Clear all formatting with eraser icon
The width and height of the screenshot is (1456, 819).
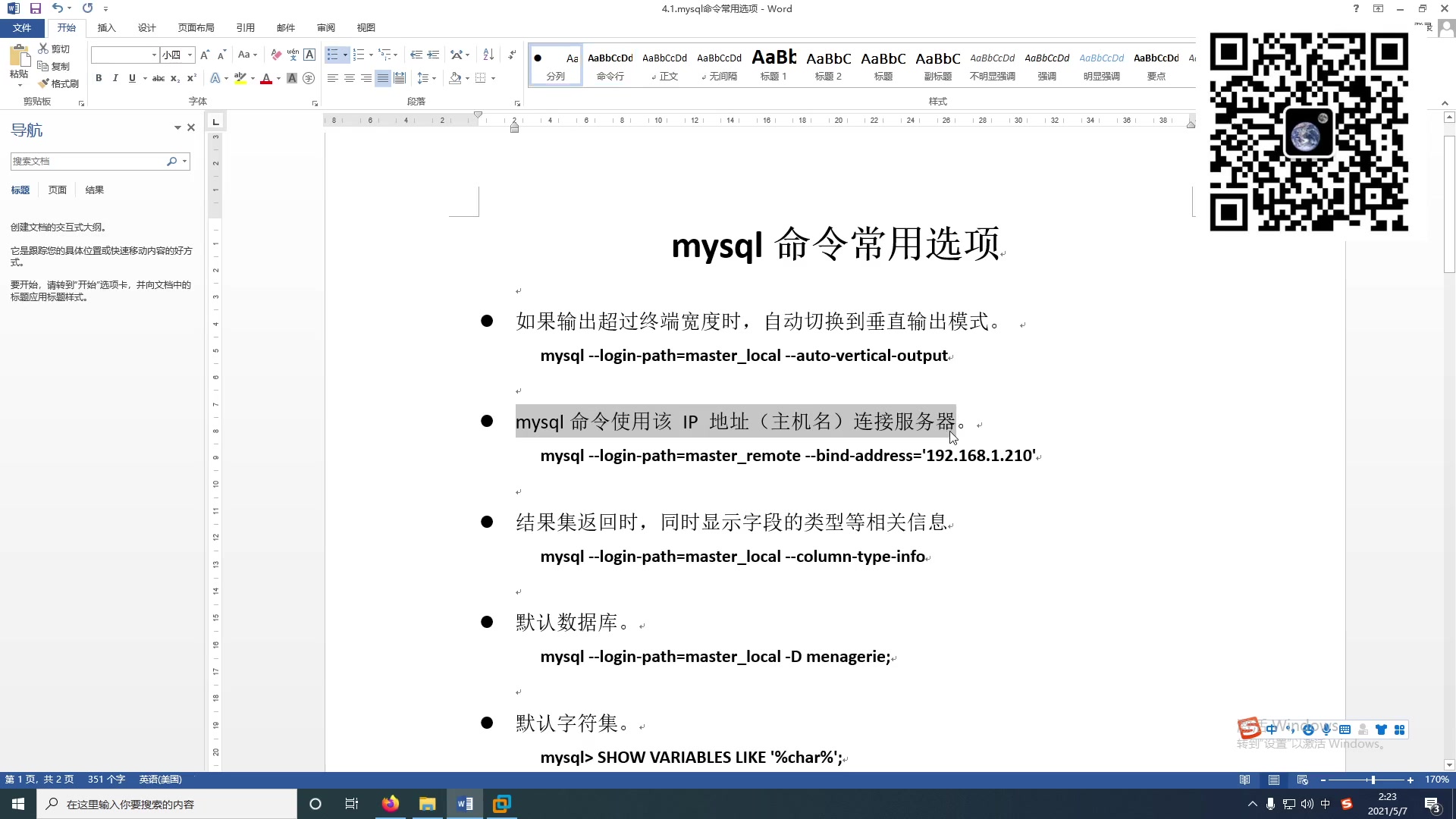coord(276,55)
